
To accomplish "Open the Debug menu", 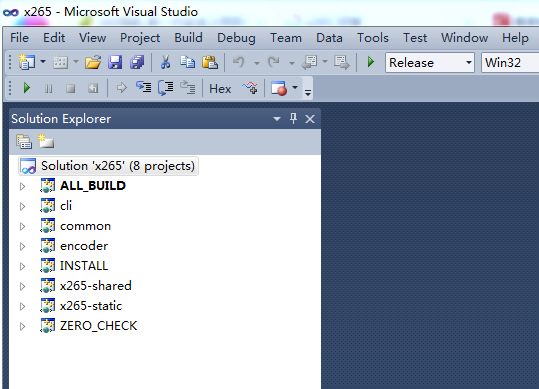I will click(x=236, y=37).
